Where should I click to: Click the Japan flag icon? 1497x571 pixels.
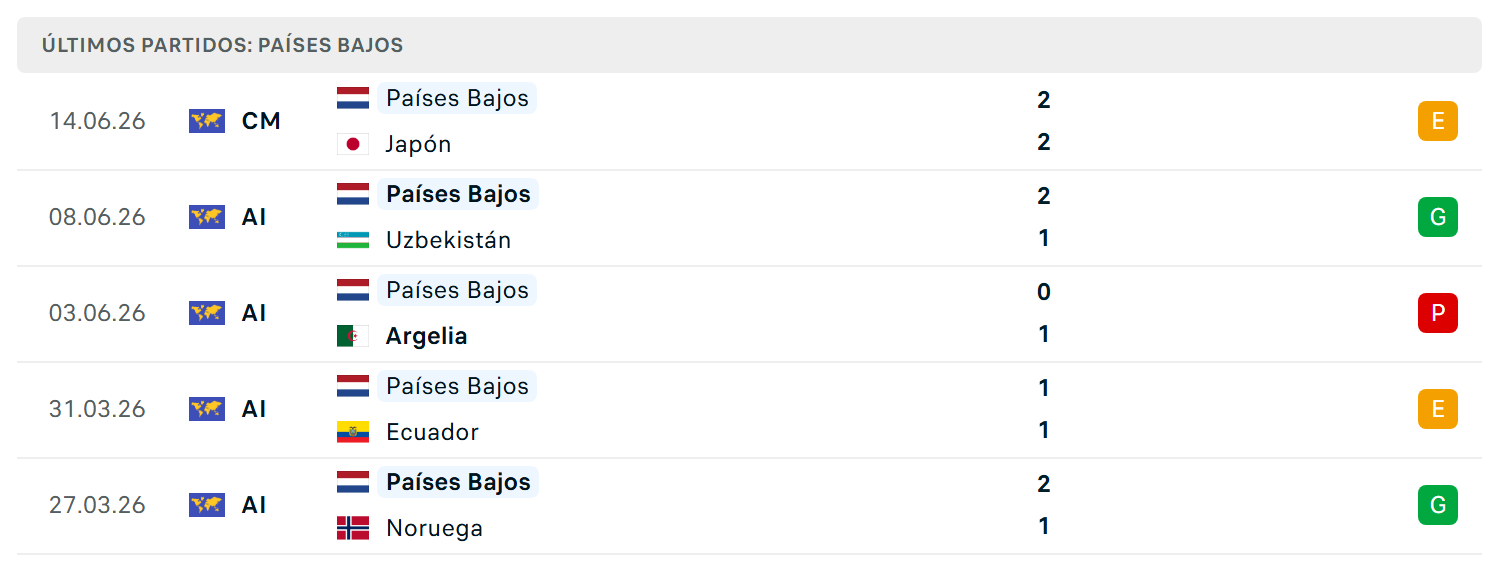(353, 144)
